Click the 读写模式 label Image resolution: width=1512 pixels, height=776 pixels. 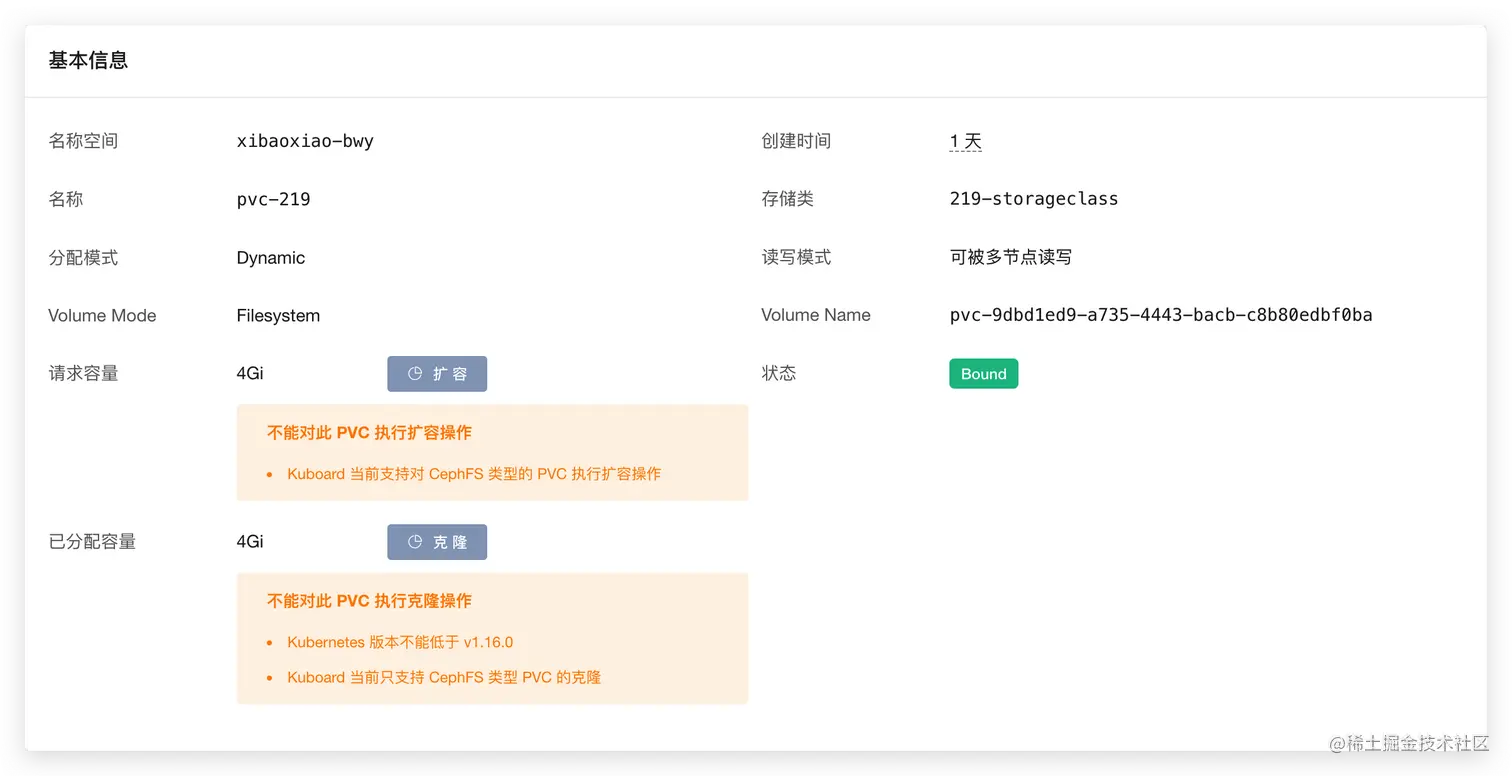[796, 257]
